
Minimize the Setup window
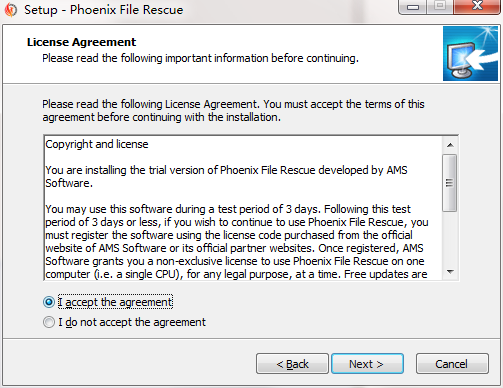413,7
